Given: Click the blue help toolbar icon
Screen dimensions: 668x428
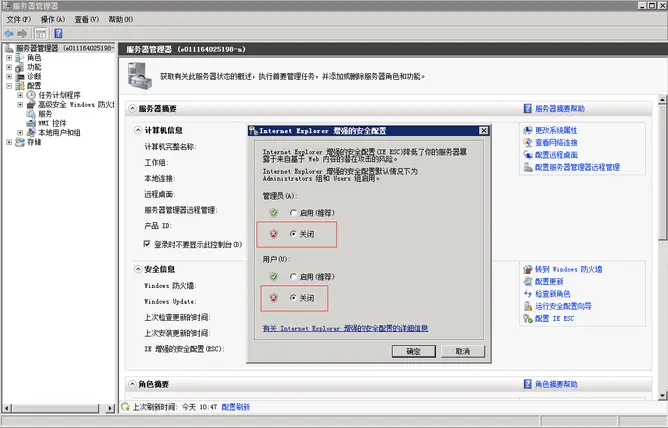Looking at the screenshot, I should click(58, 33).
